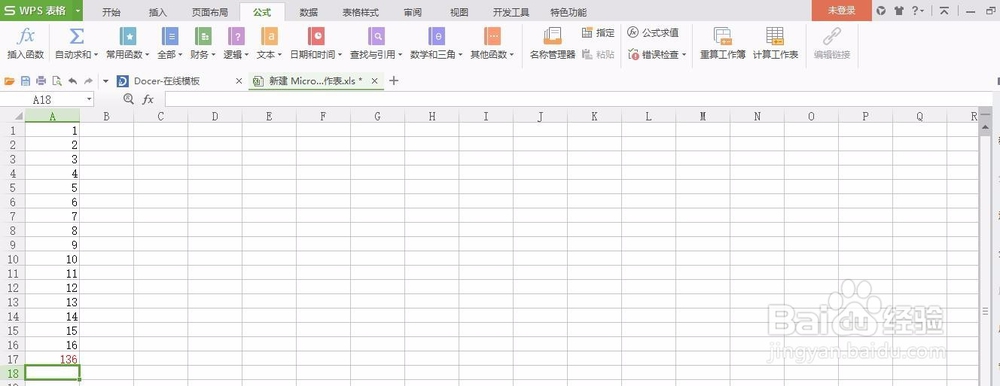
Task: Expand the 错误检查 dropdown arrow
Action: tap(684, 55)
